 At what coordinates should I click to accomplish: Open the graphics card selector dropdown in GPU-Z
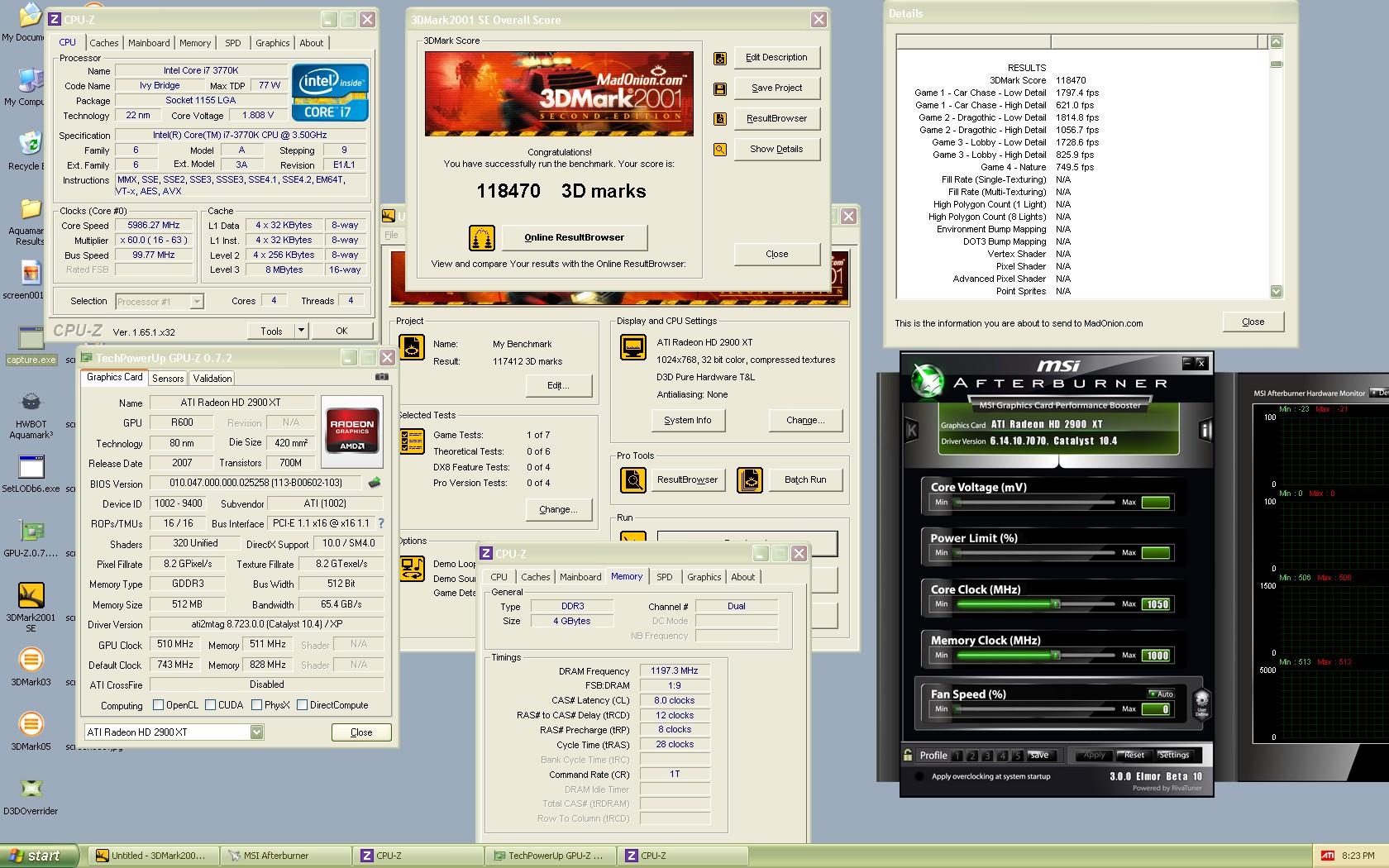tap(256, 732)
